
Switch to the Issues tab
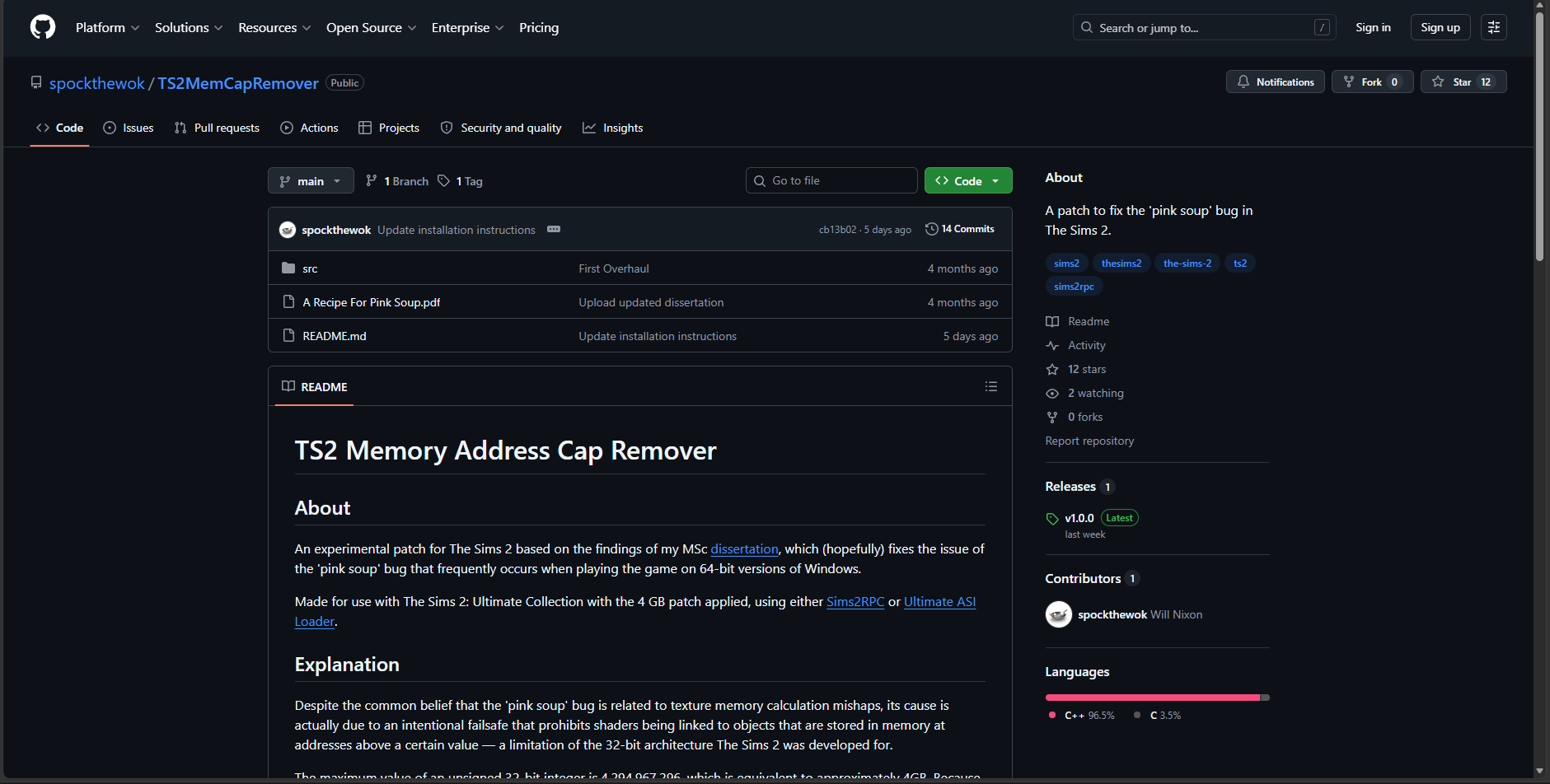click(x=129, y=128)
